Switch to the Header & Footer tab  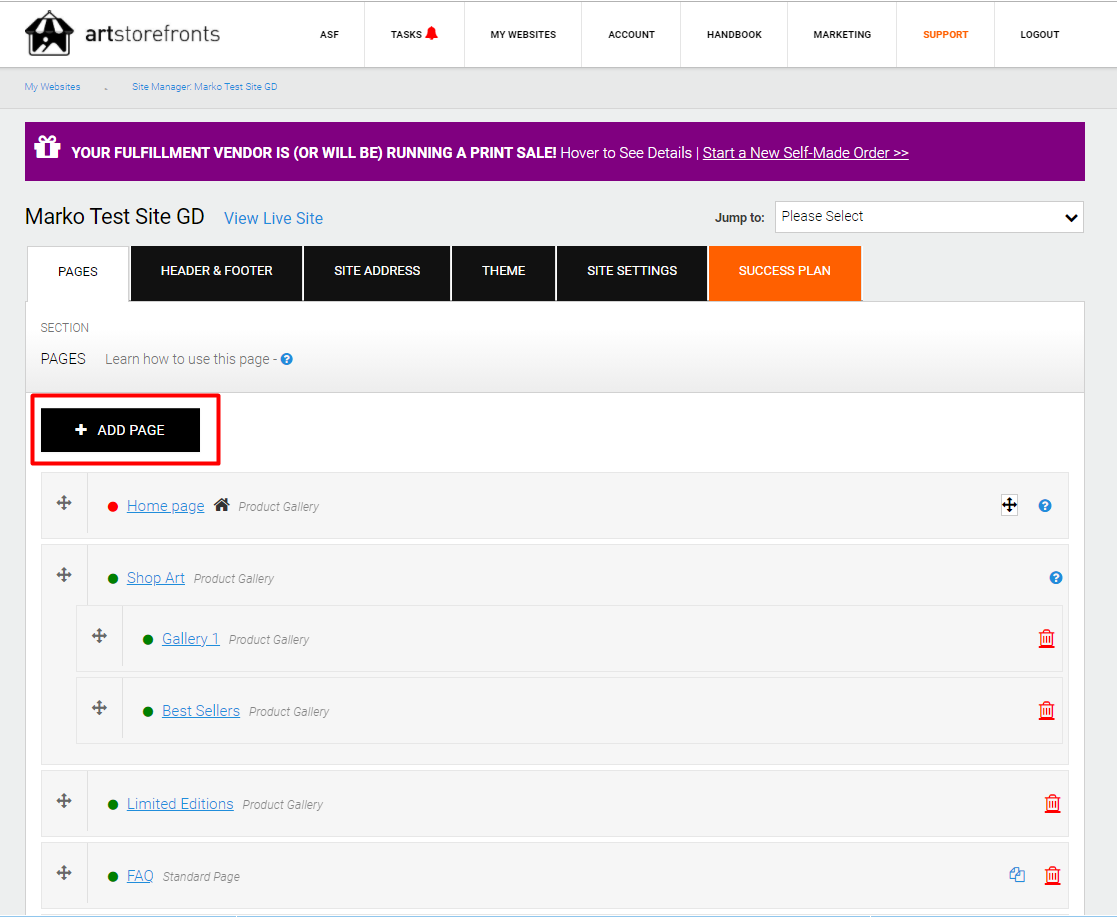coord(216,271)
